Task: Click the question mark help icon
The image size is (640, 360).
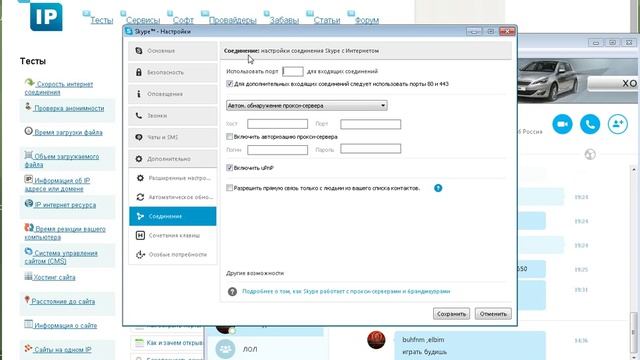Action: tap(232, 291)
